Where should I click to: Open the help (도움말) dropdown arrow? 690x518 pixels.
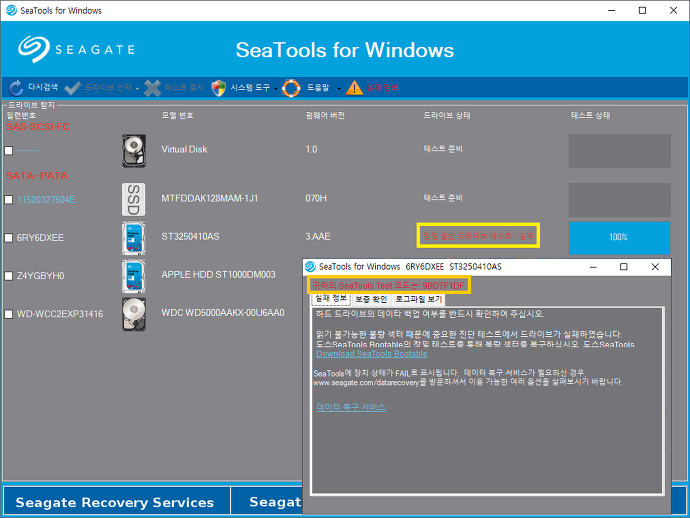339,89
